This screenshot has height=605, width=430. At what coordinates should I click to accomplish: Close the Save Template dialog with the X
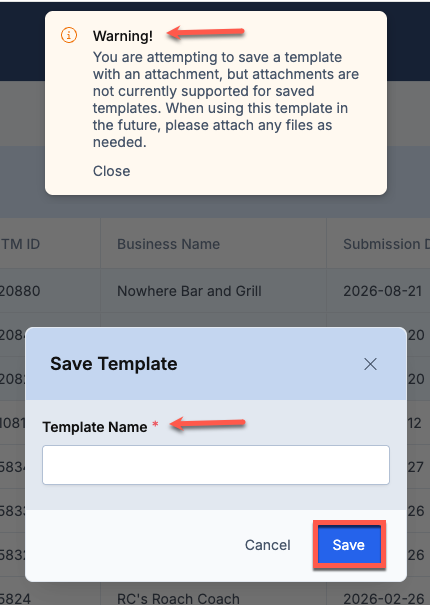(x=370, y=364)
